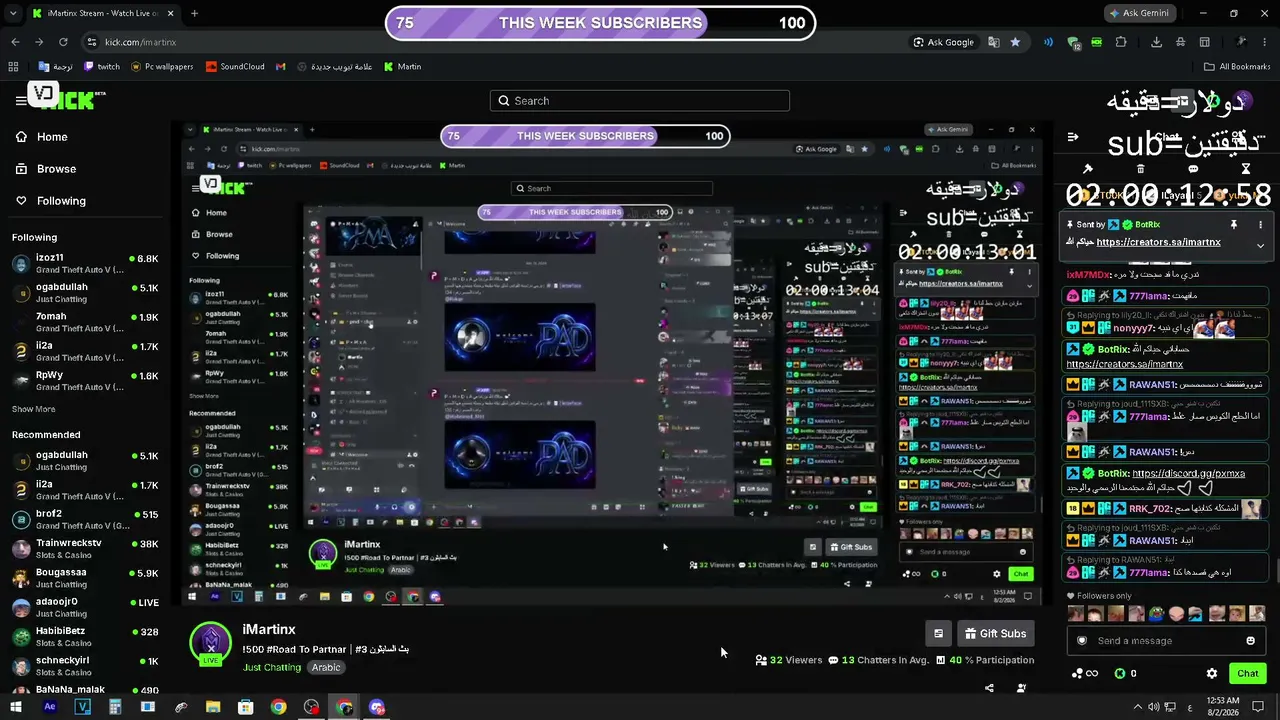The image size is (1280, 720).
Task: Open Microsoft Store from taskbar
Action: (x=246, y=707)
